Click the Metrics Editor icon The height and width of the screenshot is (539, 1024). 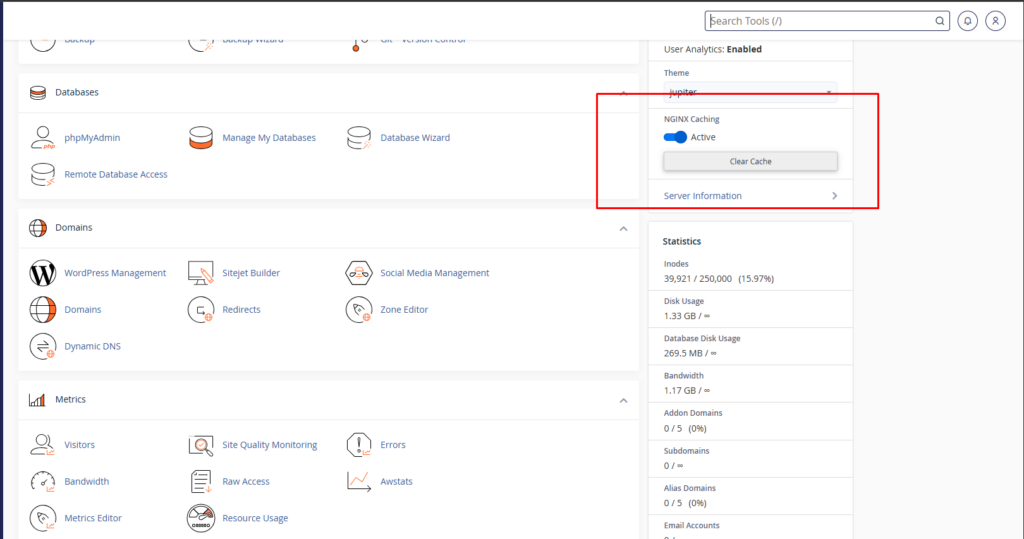tap(42, 518)
